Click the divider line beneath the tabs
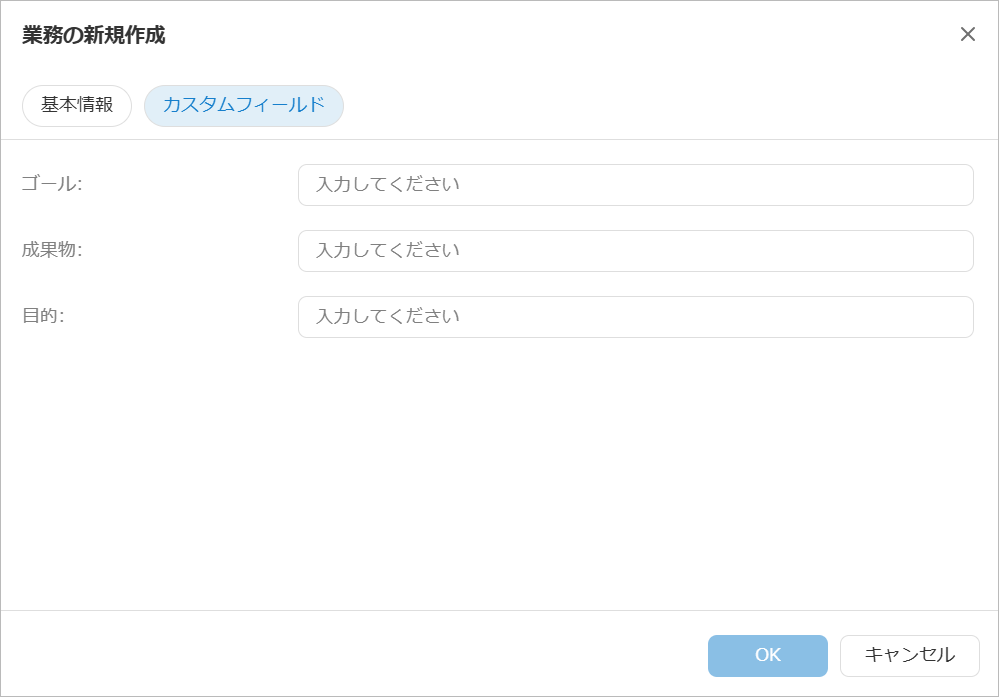 [x=500, y=139]
